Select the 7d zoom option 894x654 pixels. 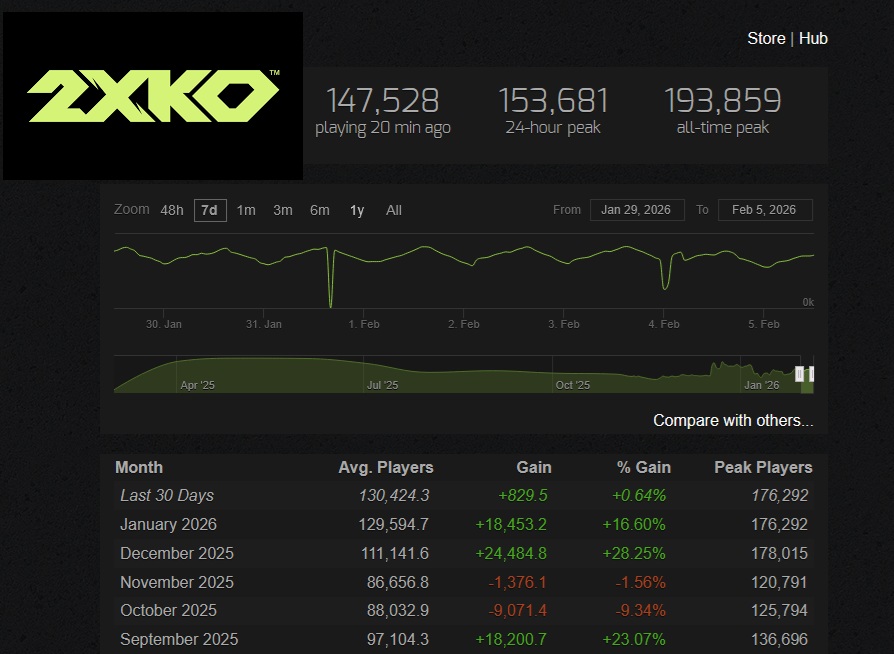point(210,210)
